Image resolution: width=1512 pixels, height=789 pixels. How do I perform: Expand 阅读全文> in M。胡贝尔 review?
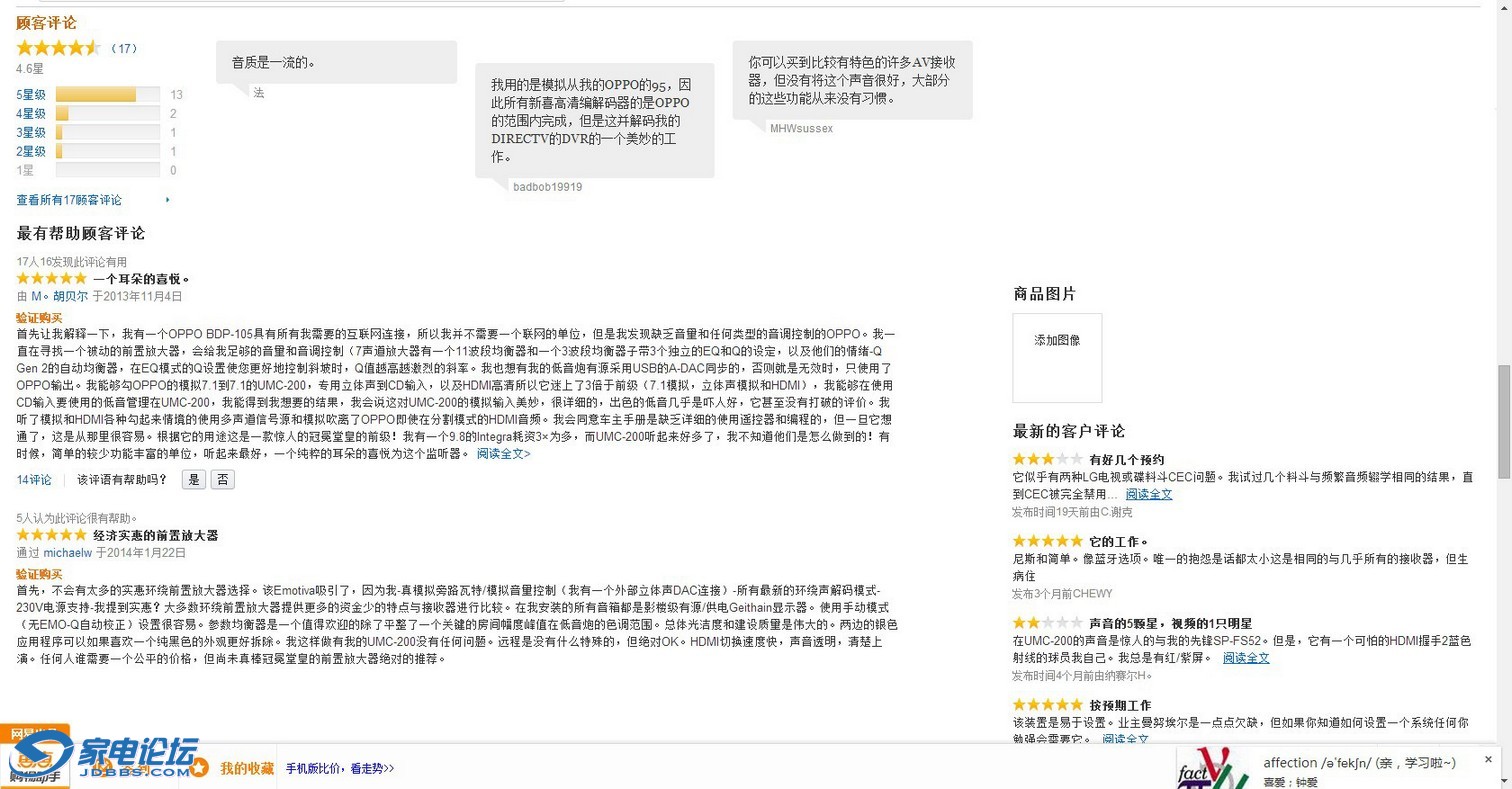pos(503,454)
